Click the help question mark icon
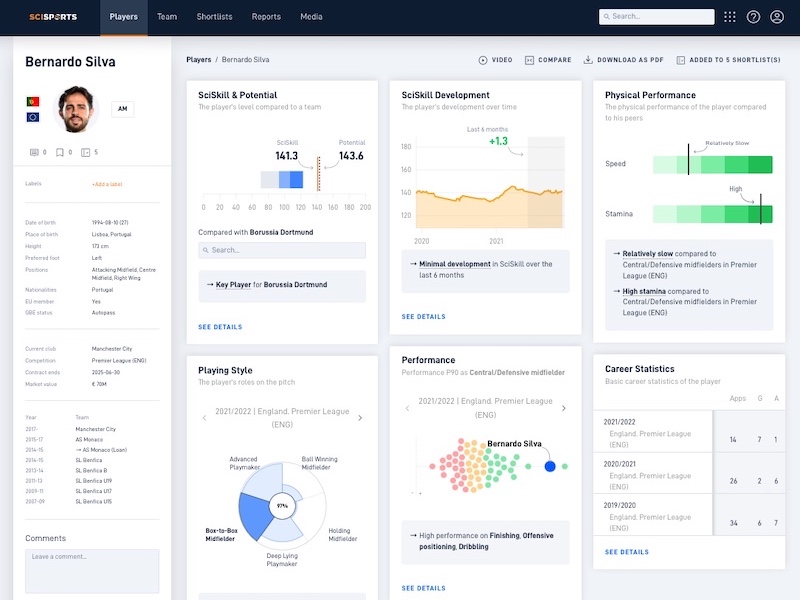 pos(753,17)
